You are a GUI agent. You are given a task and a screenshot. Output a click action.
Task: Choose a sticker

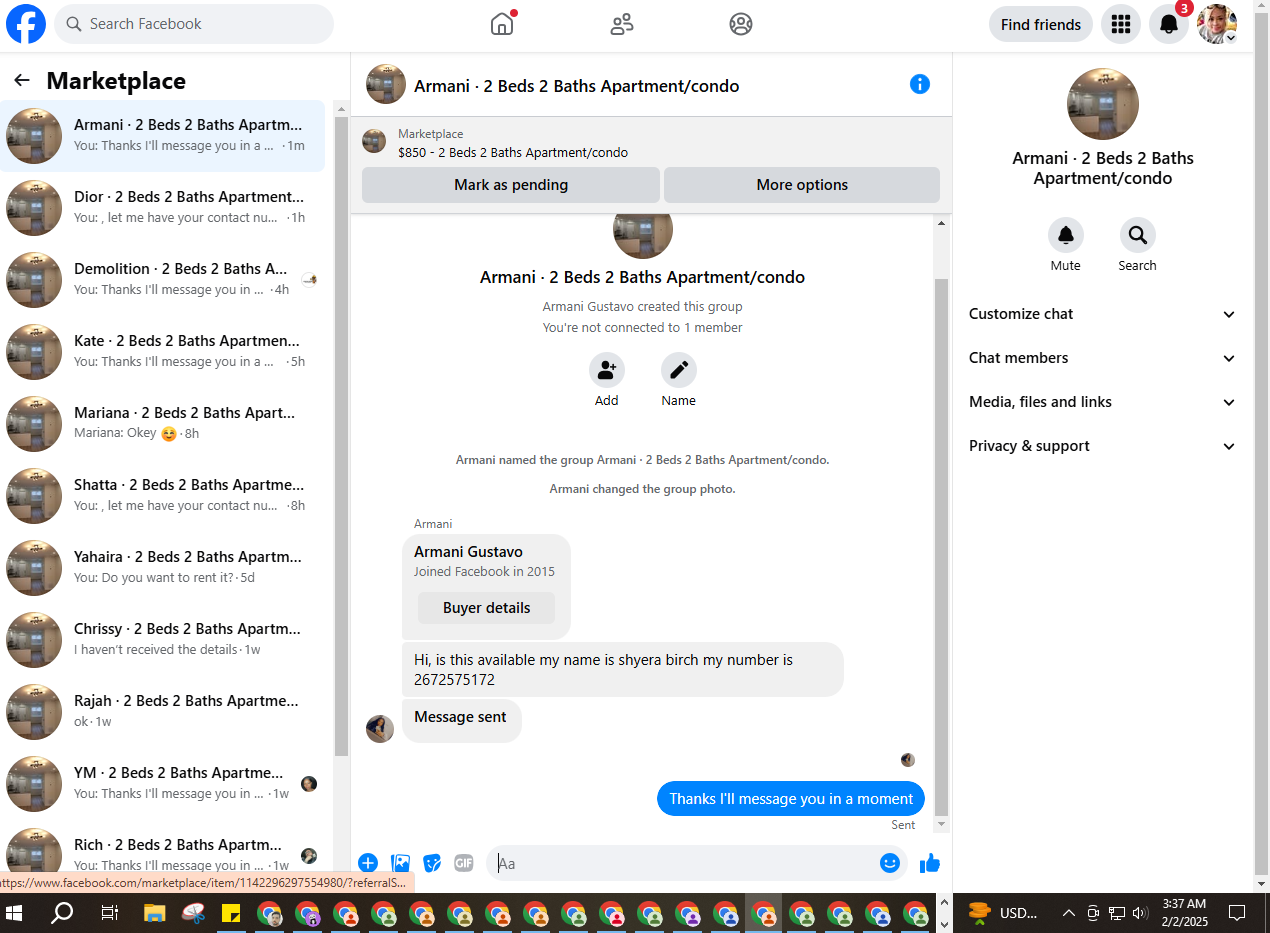coord(432,863)
